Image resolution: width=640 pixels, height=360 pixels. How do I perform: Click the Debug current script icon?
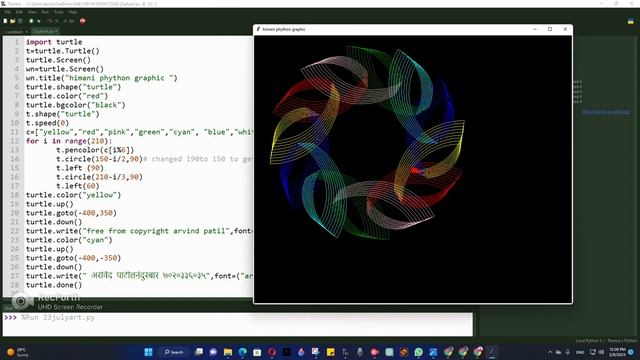(x=39, y=21)
